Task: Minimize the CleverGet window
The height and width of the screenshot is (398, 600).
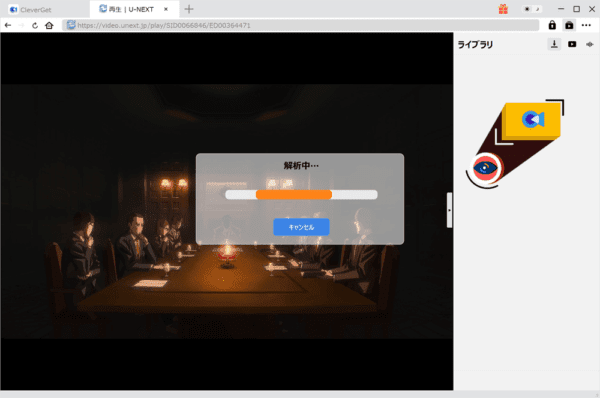Action: tap(561, 9)
